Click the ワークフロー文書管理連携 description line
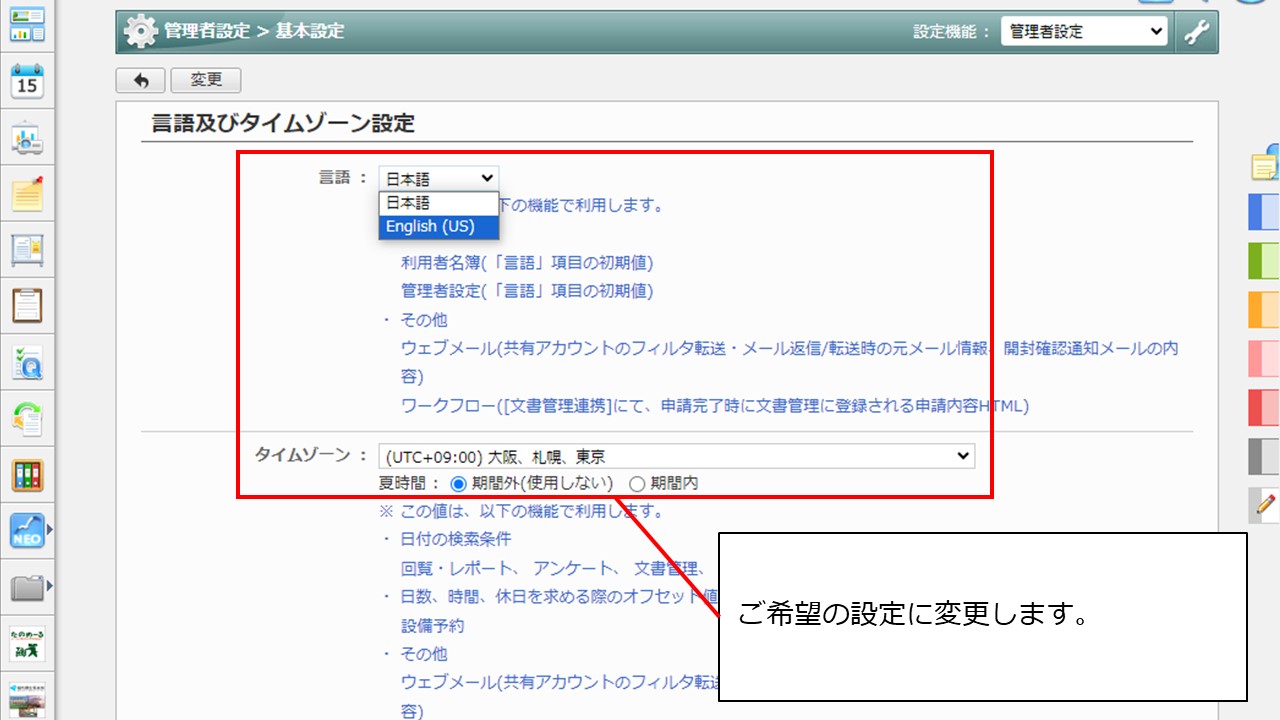The height and width of the screenshot is (720, 1280). pos(715,406)
